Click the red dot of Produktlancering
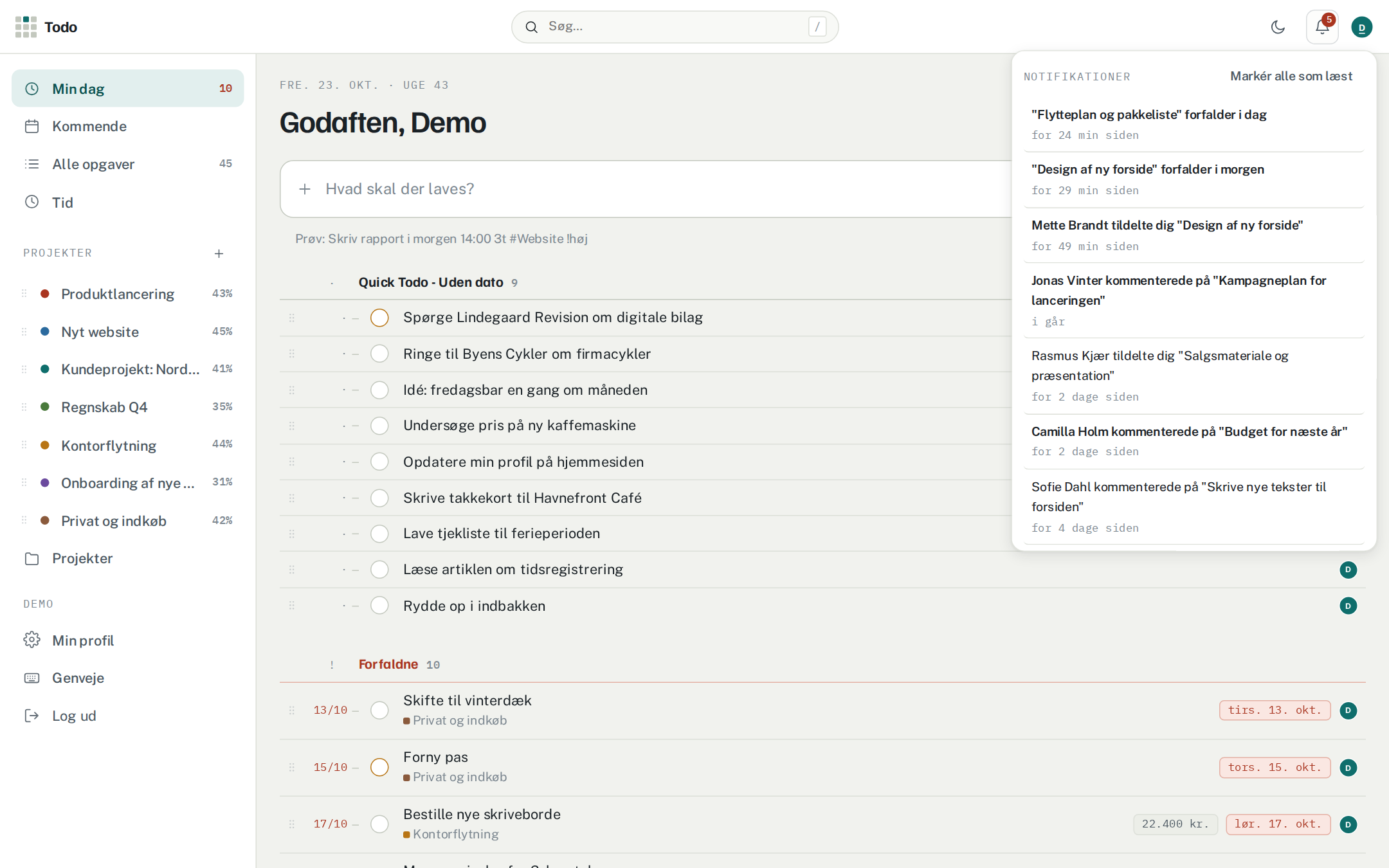This screenshot has width=1389, height=868. [x=45, y=294]
